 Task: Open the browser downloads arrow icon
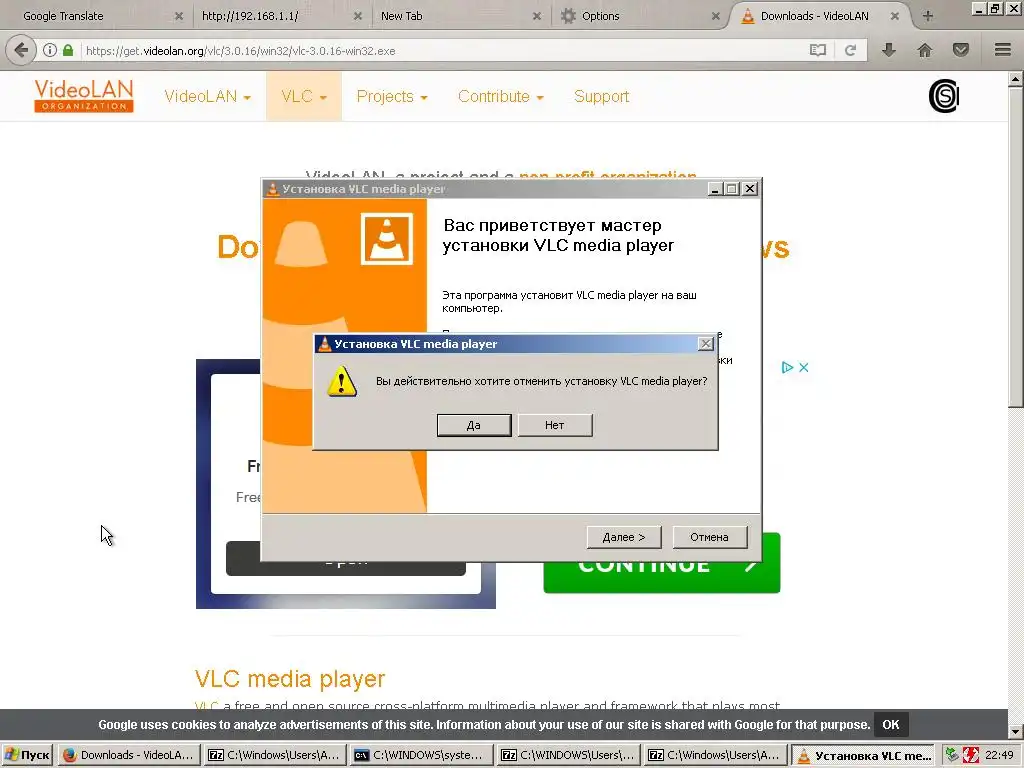click(x=889, y=50)
